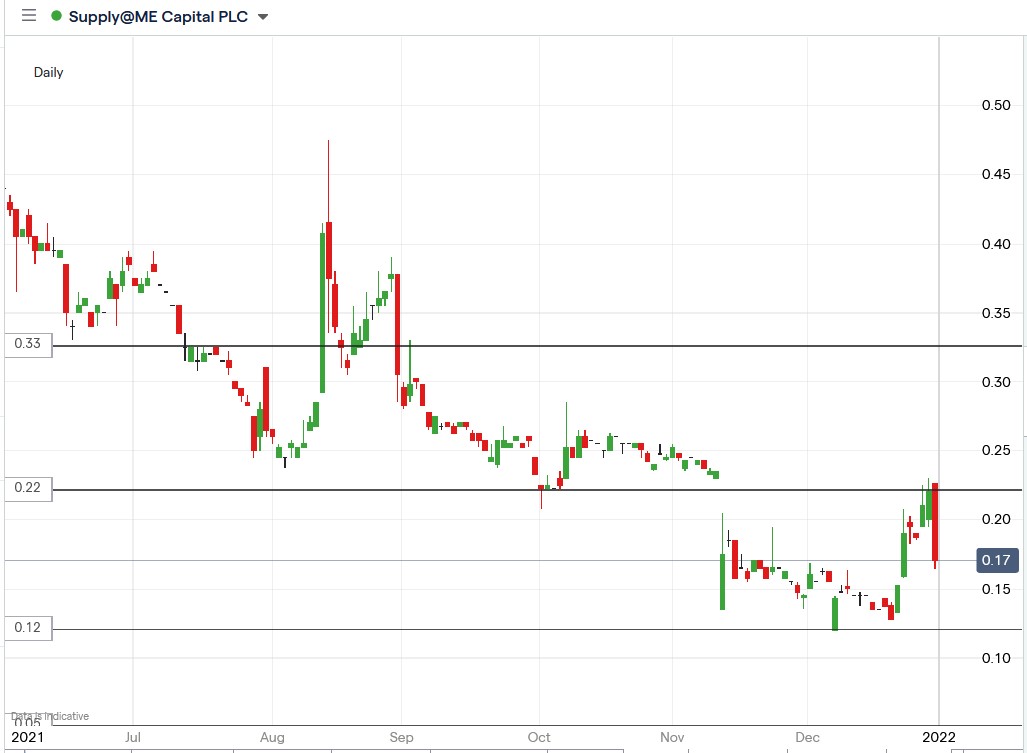This screenshot has width=1027, height=753.
Task: Select the Oct label on the time axis
Action: [538, 736]
